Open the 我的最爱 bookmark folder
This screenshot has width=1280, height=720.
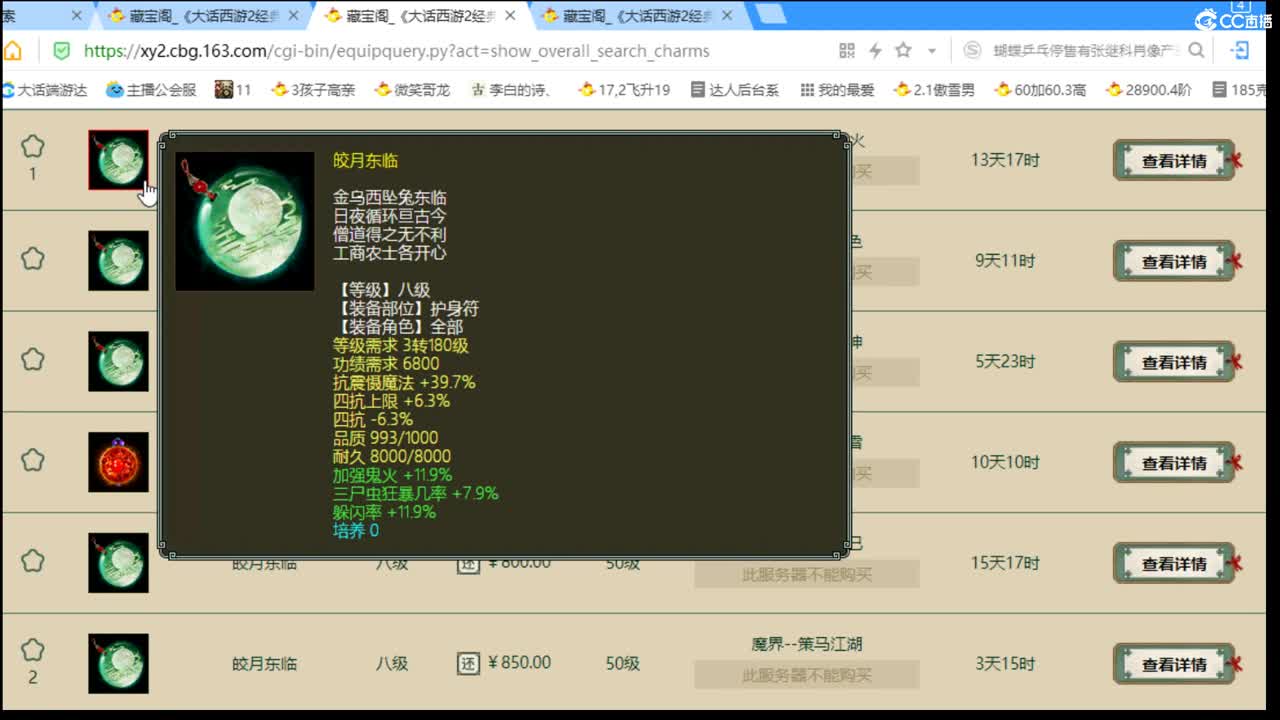coord(837,90)
